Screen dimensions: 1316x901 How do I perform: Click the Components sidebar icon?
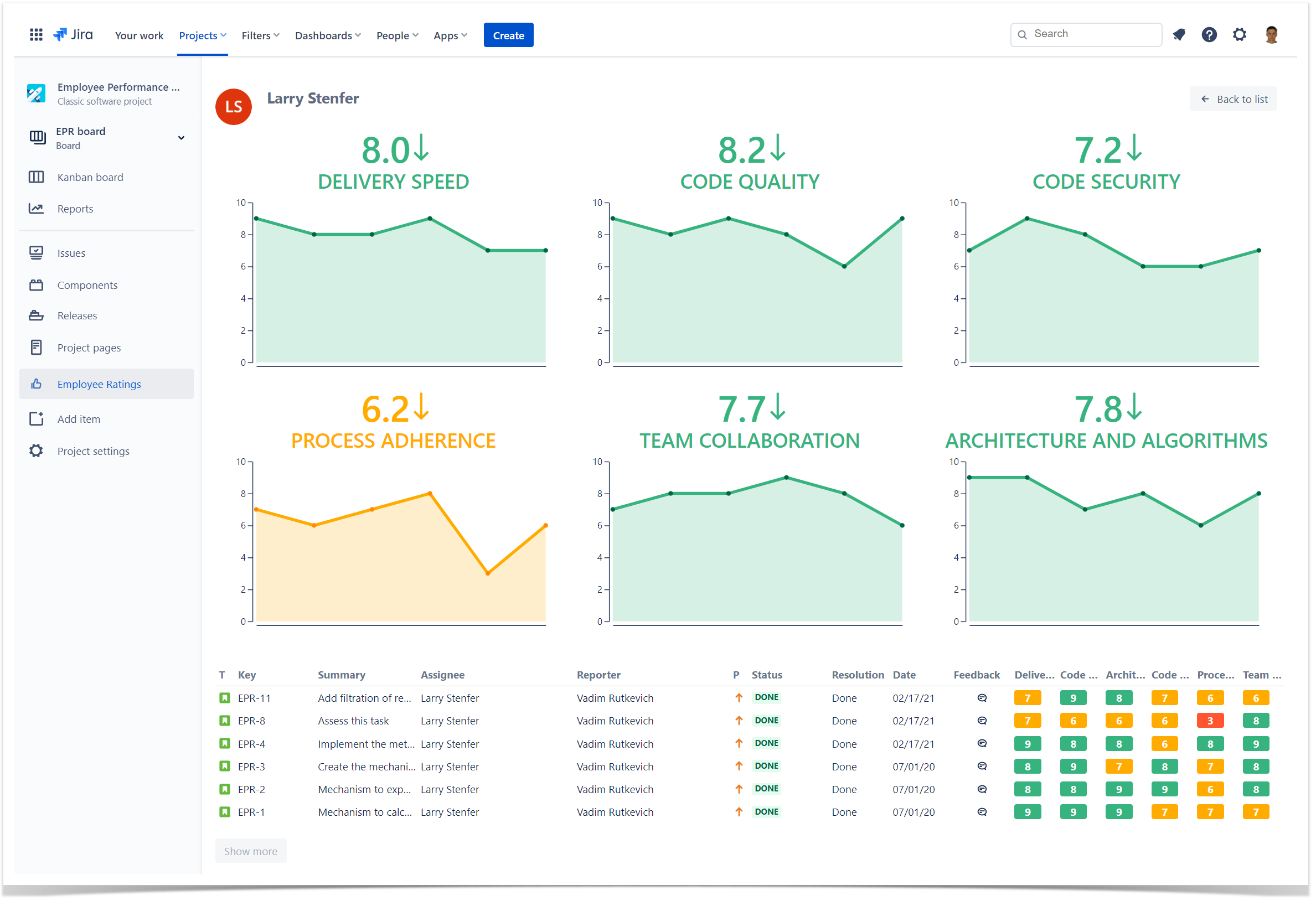[36, 286]
